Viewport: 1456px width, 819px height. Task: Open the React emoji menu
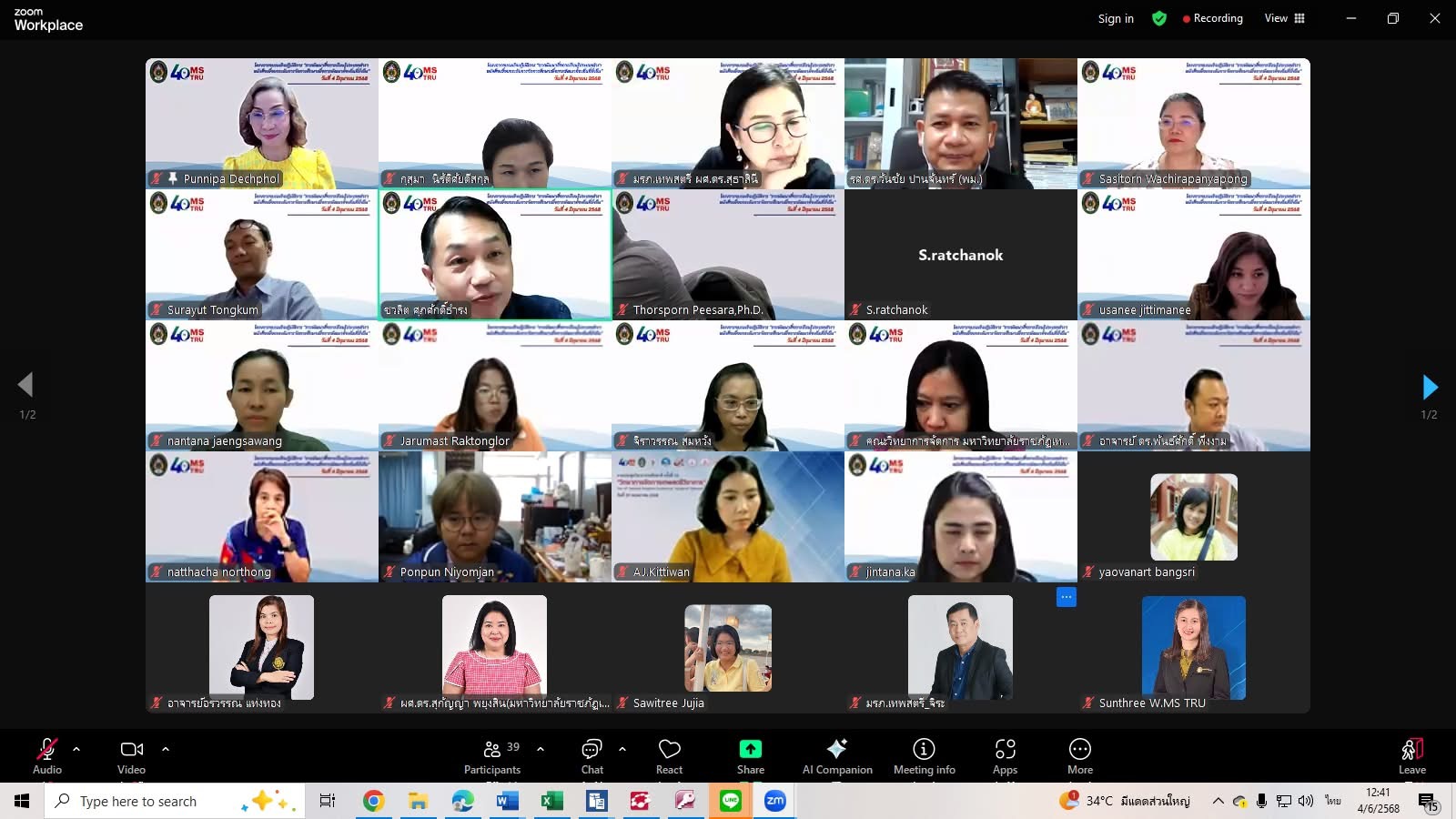point(669,755)
